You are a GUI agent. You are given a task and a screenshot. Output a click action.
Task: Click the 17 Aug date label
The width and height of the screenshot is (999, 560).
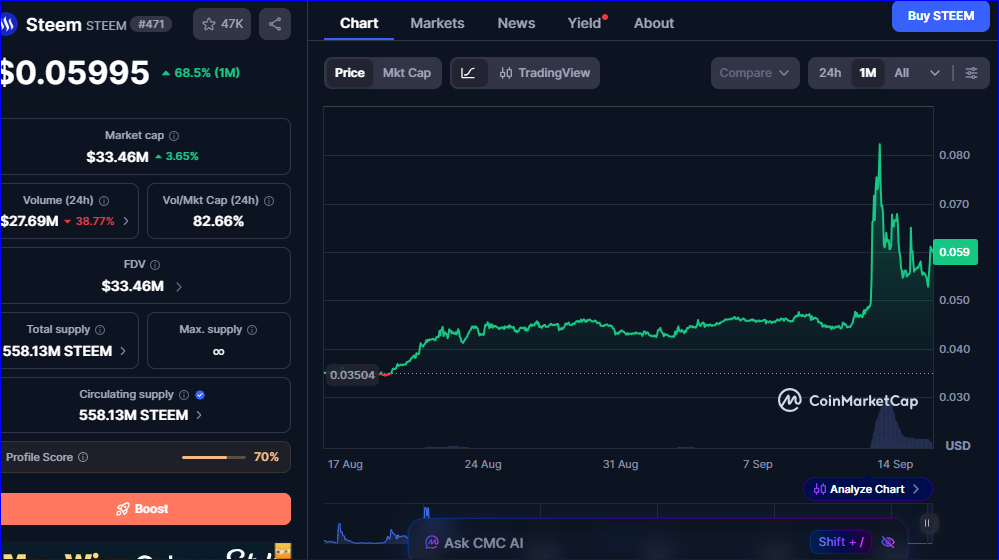coord(345,464)
